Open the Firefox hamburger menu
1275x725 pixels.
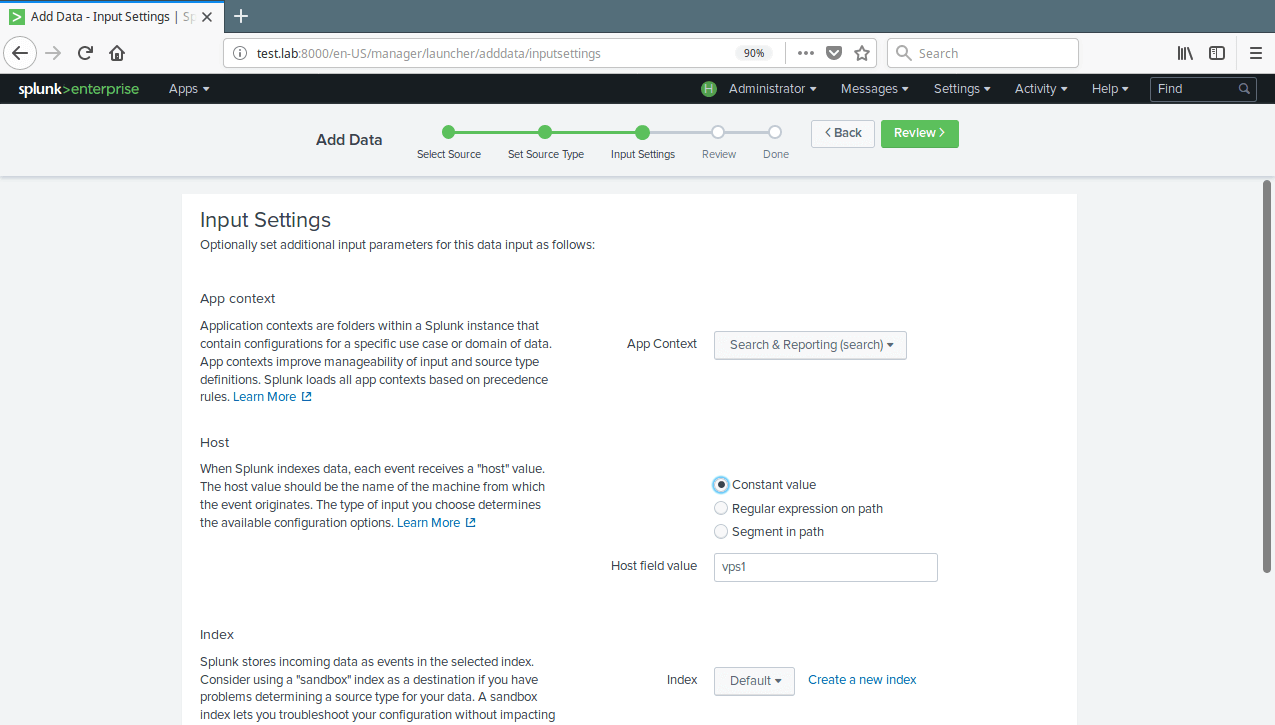pos(1256,53)
